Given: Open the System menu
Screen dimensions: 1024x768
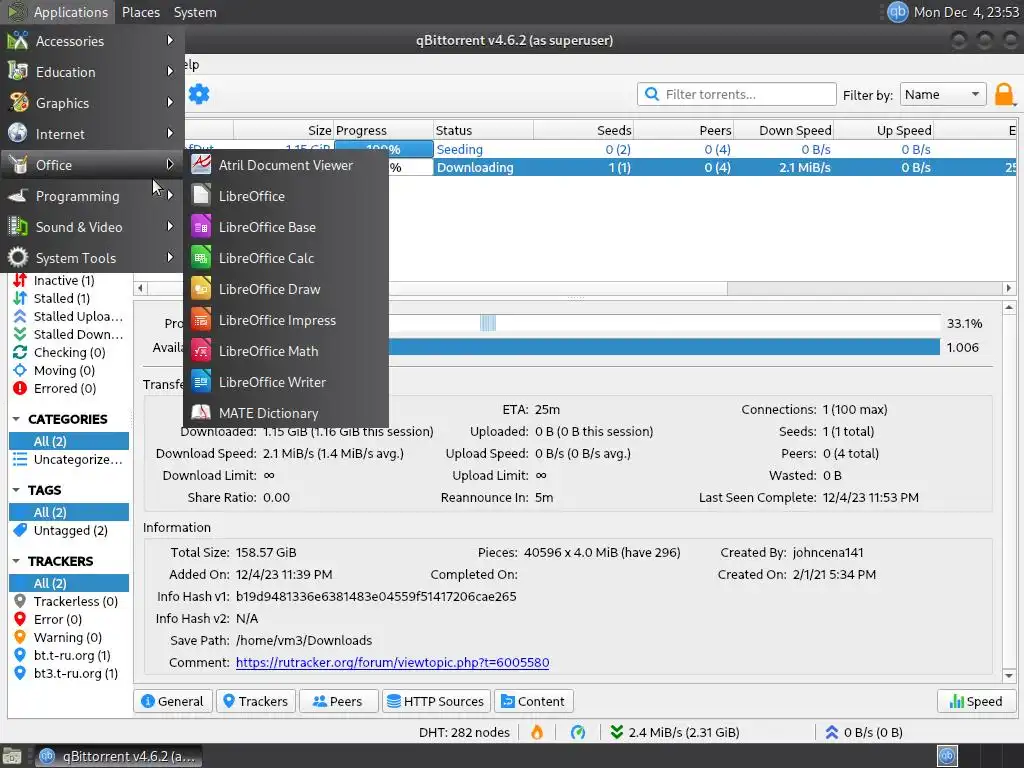Looking at the screenshot, I should pos(195,12).
